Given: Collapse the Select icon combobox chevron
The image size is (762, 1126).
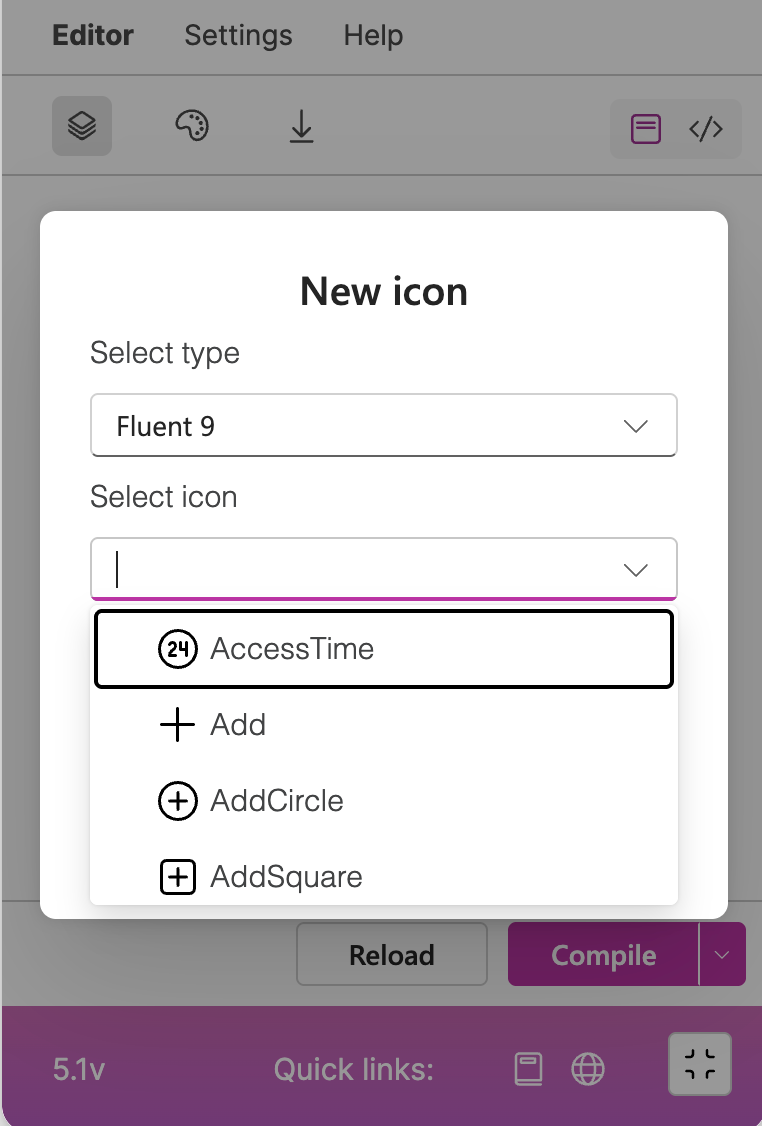Looking at the screenshot, I should [x=636, y=569].
